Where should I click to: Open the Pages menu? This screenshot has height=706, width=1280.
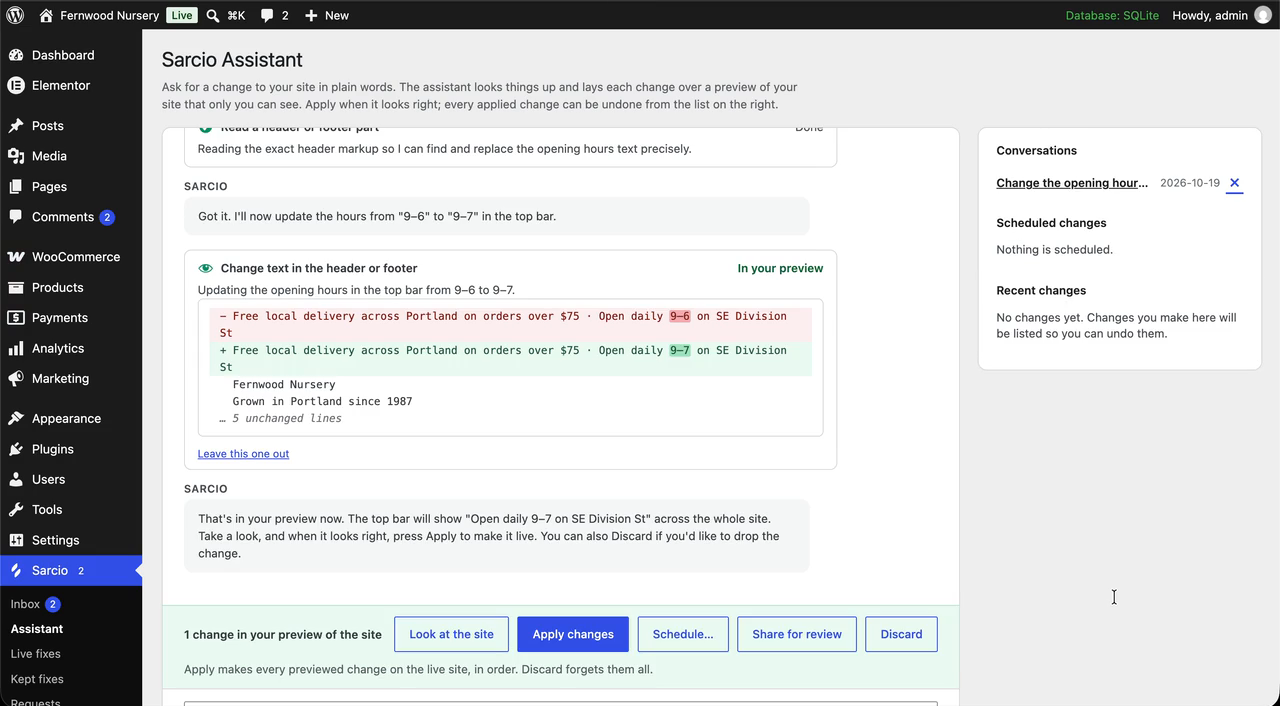[49, 186]
